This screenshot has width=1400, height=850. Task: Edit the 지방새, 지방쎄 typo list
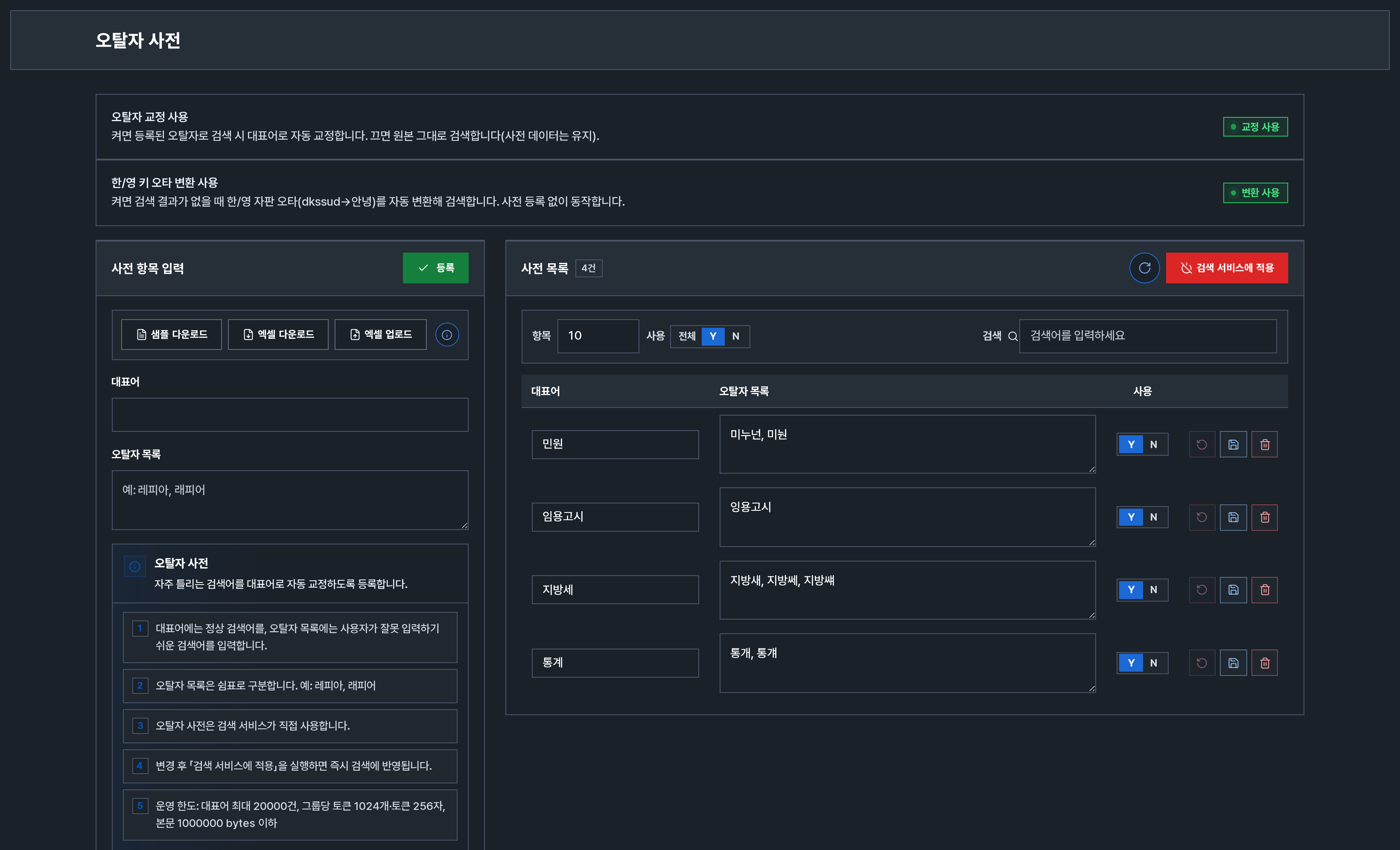tap(907, 590)
